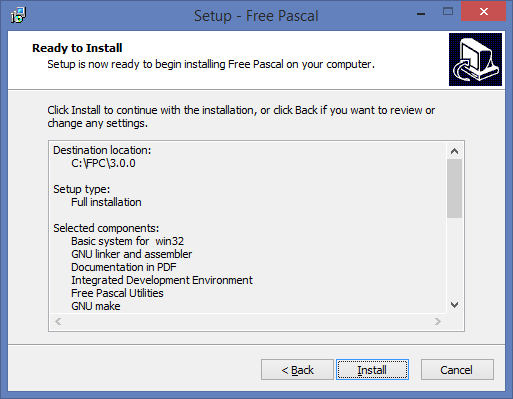Minimize the setup window
The height and width of the screenshot is (399, 513).
[421, 14]
